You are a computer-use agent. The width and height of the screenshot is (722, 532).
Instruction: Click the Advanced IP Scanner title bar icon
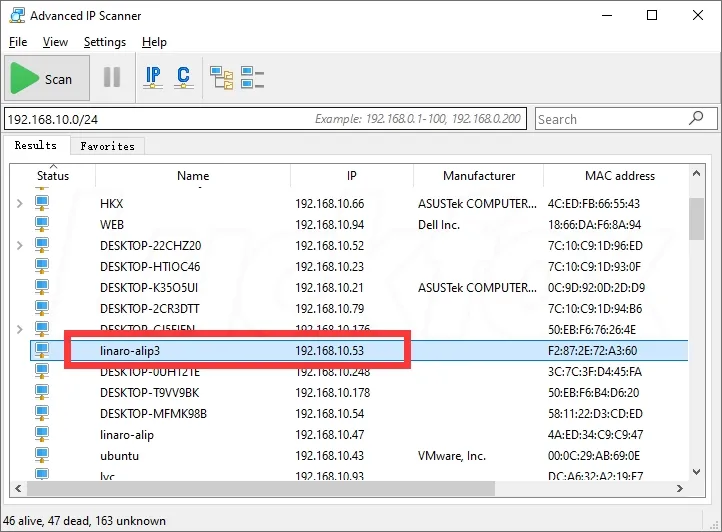click(17, 16)
